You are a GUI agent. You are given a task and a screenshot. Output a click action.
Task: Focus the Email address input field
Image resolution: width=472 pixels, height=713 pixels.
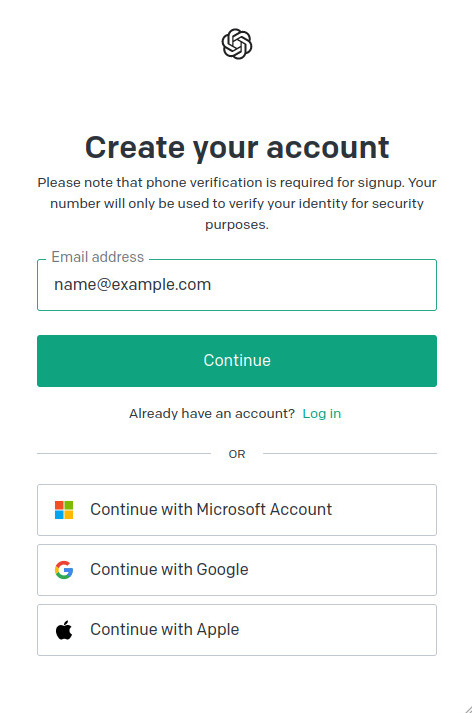tap(237, 285)
